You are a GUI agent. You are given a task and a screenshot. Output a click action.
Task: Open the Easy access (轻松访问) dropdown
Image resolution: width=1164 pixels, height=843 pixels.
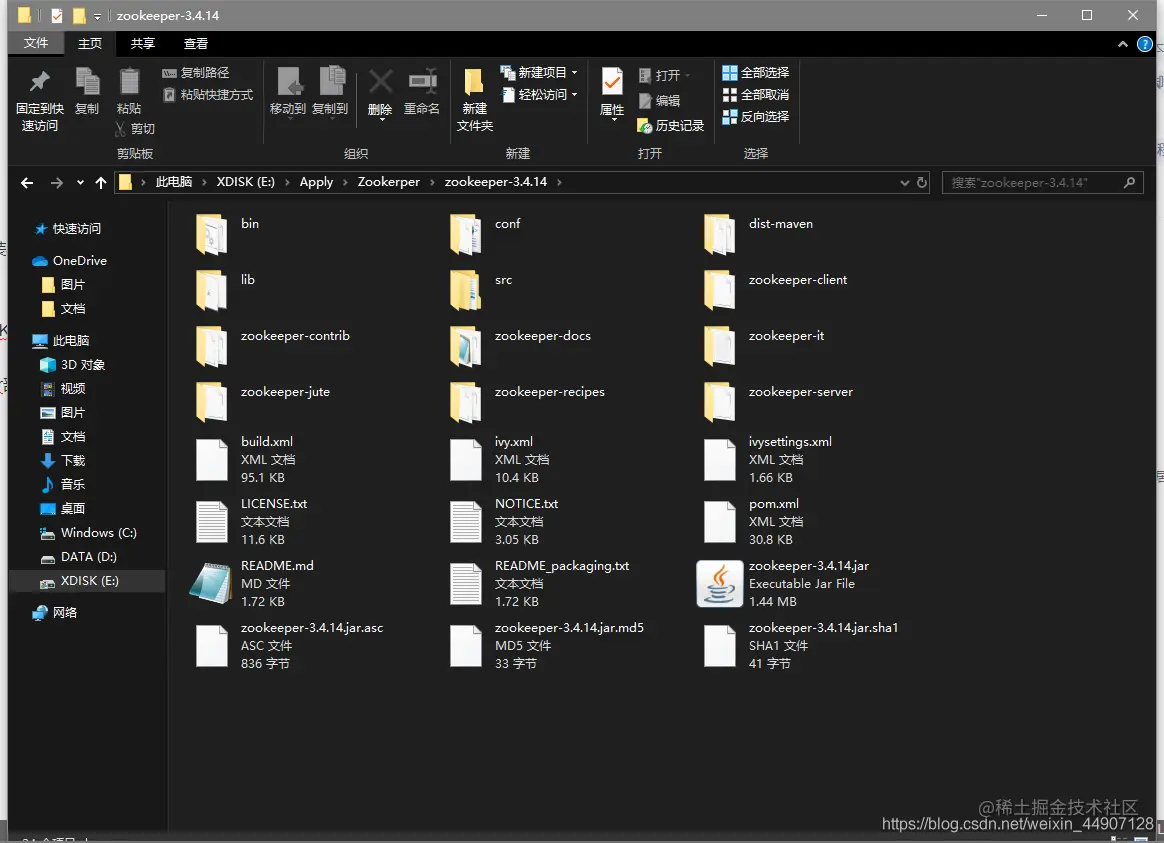click(539, 95)
